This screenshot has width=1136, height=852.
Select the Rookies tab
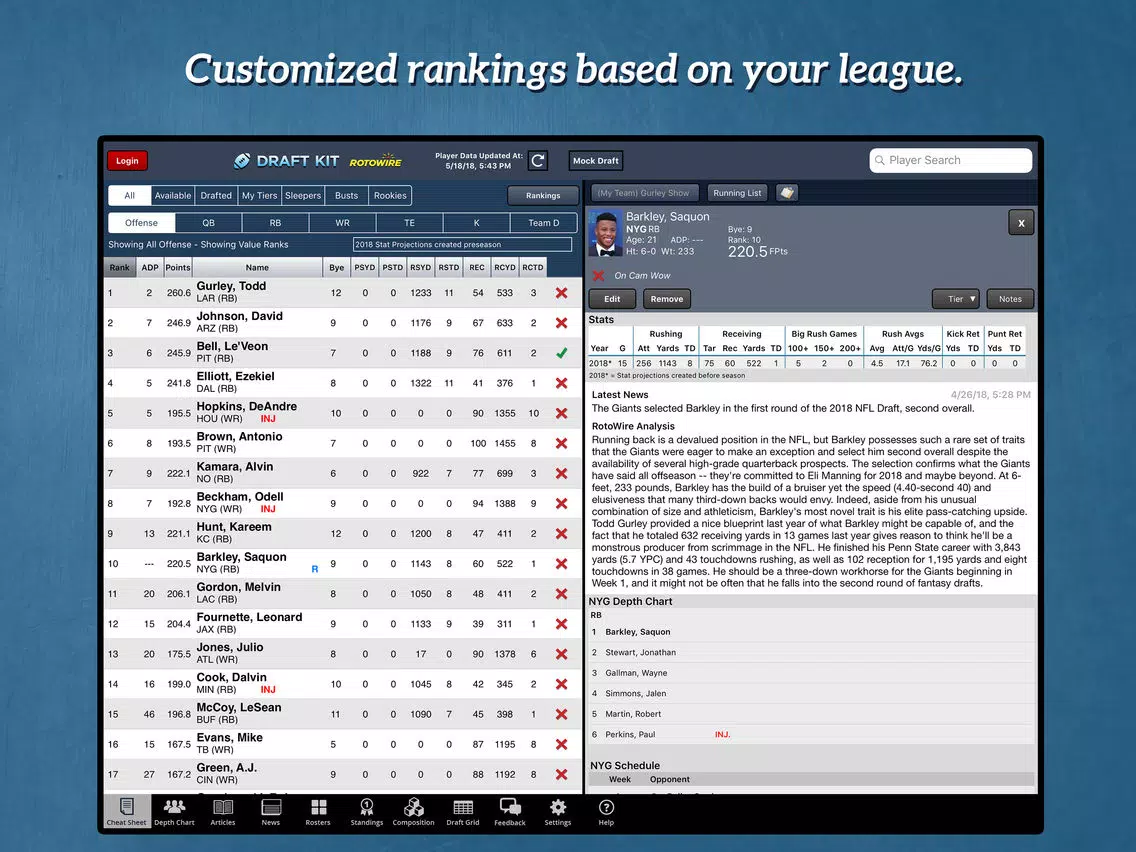click(x=390, y=196)
